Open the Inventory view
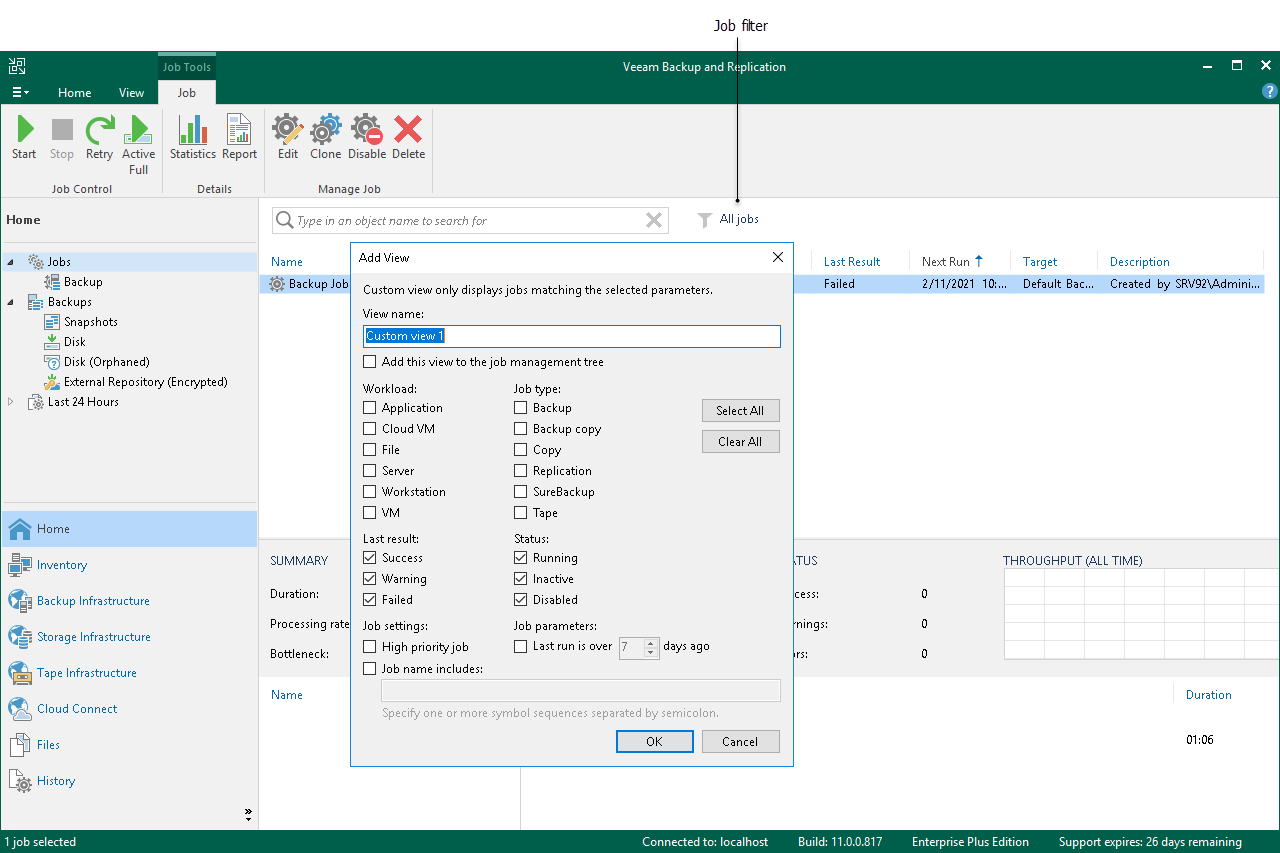 tap(128, 565)
